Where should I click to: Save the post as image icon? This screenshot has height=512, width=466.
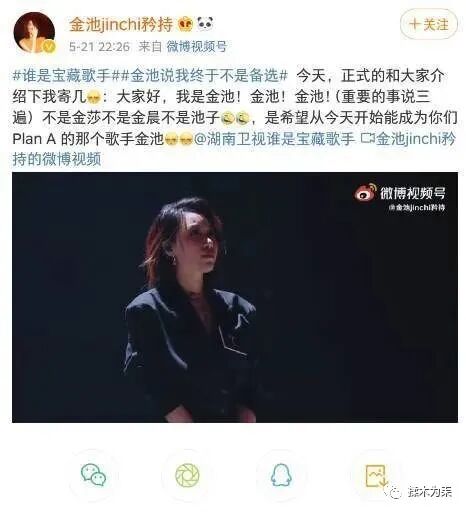click(x=376, y=476)
